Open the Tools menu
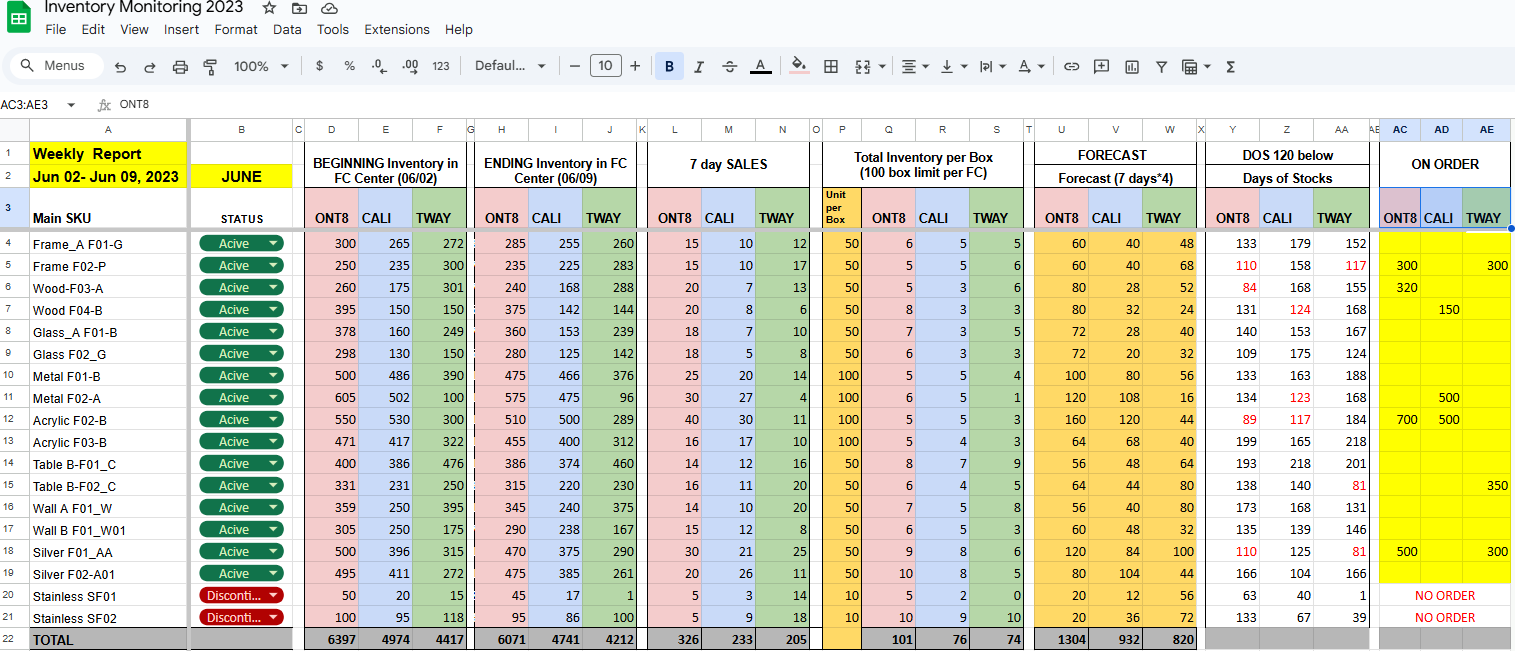 coord(333,30)
